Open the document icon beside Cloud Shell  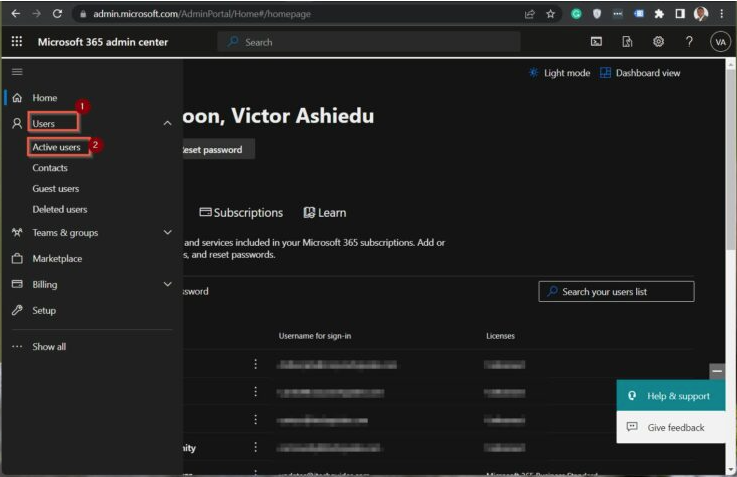(627, 42)
